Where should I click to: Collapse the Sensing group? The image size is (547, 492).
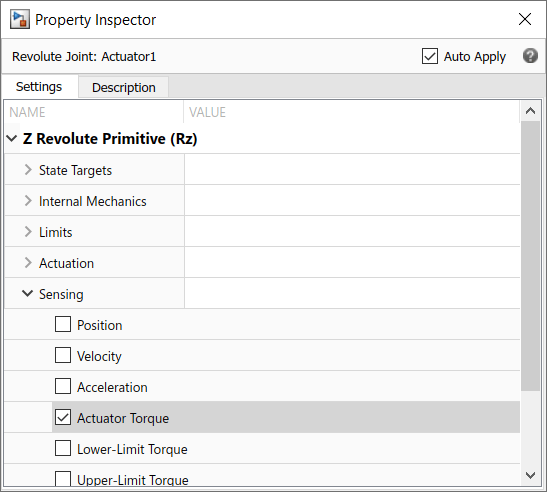pyautogui.click(x=28, y=293)
